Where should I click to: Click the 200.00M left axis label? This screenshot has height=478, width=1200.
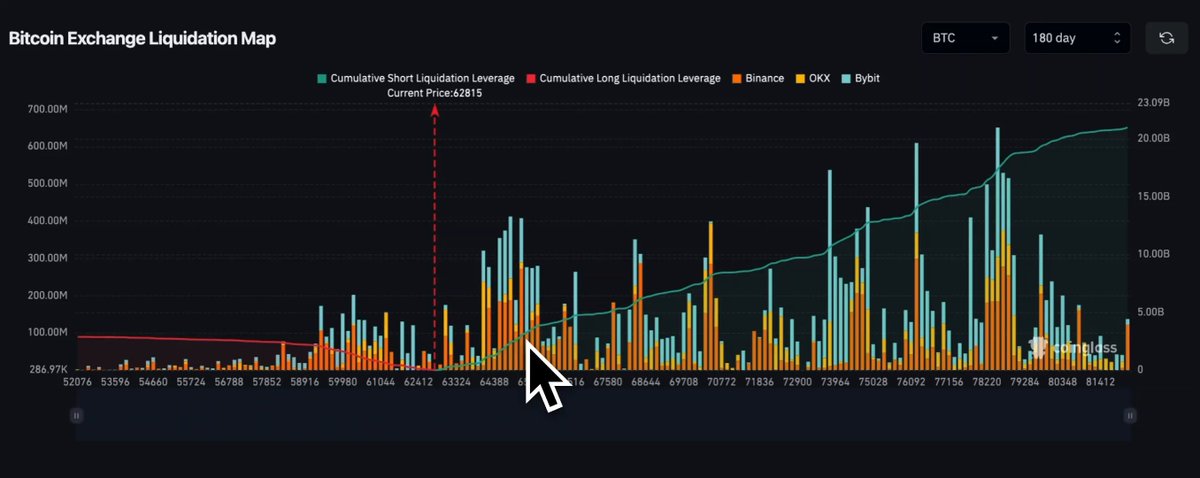(47, 295)
